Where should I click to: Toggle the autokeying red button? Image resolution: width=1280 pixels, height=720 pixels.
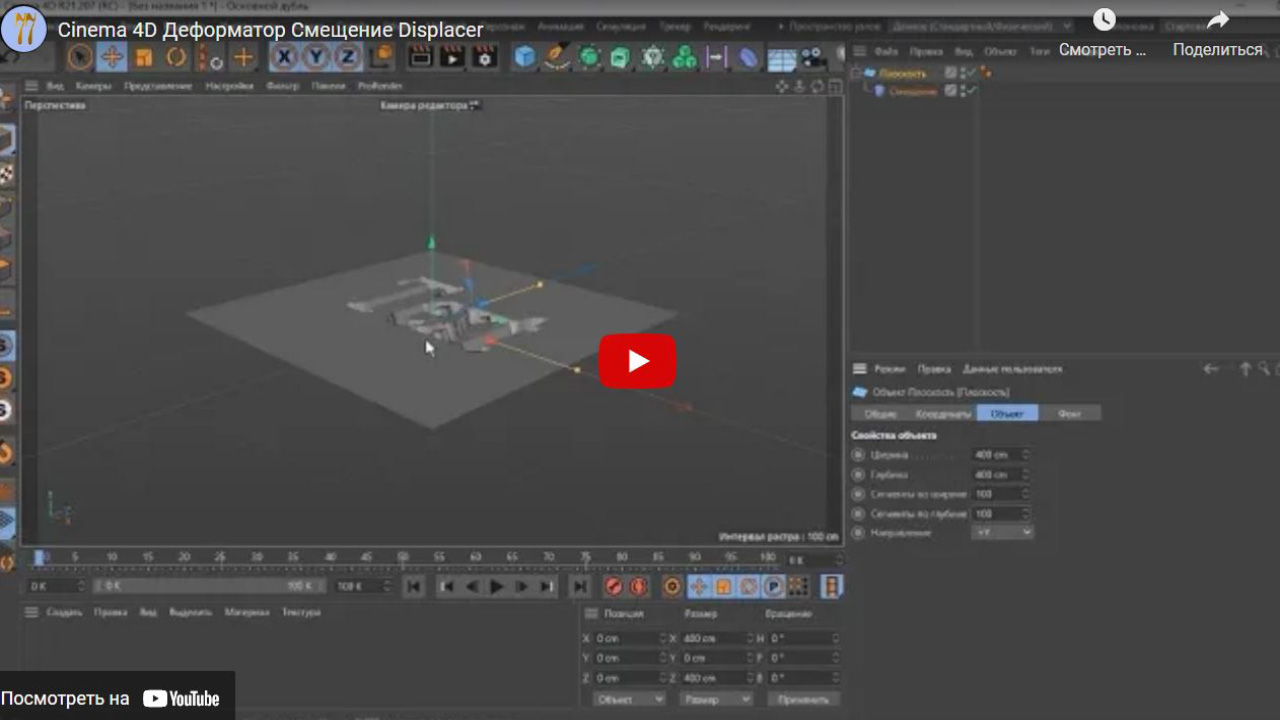pyautogui.click(x=639, y=587)
